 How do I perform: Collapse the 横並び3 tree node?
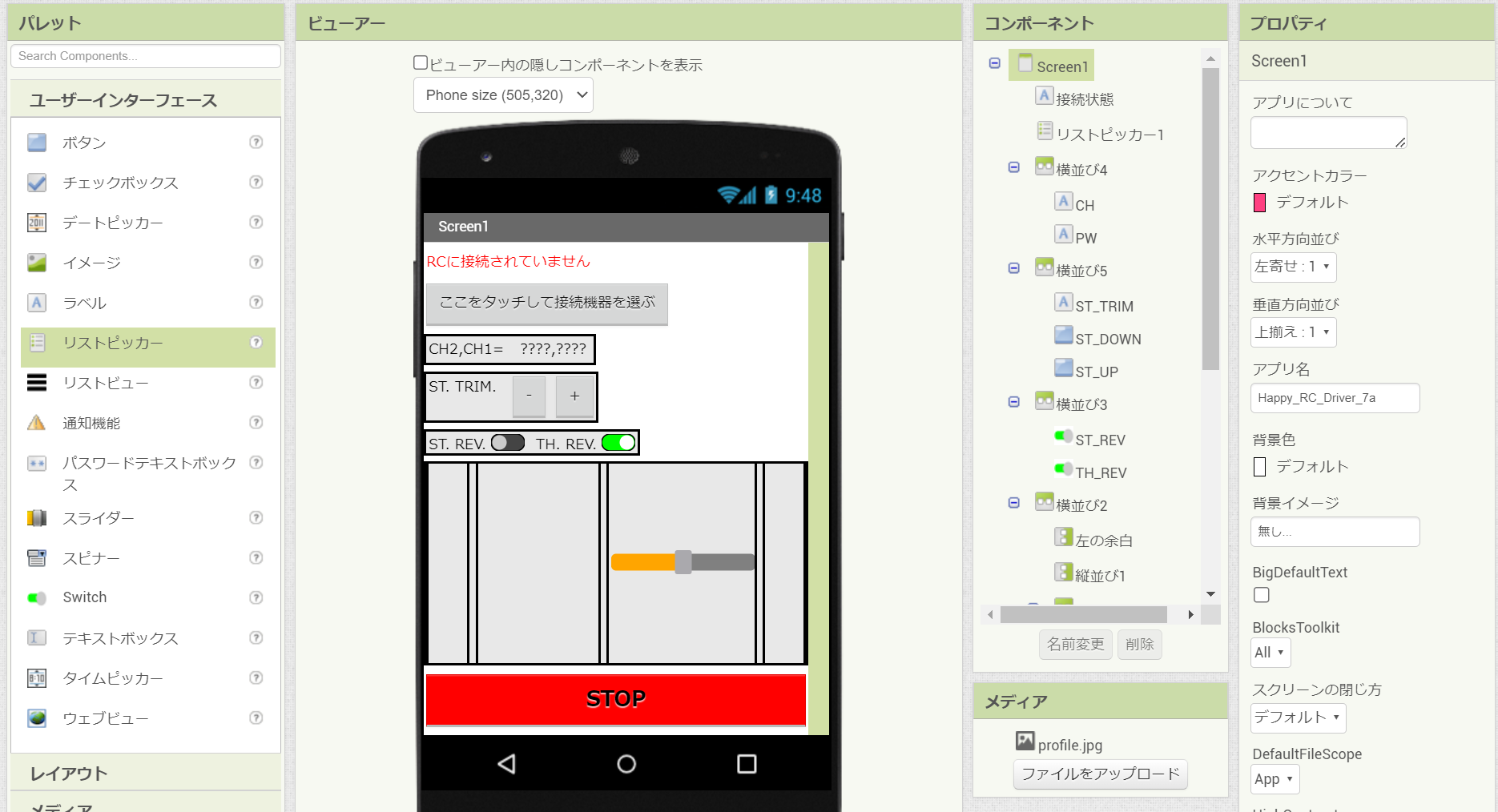(x=1013, y=402)
